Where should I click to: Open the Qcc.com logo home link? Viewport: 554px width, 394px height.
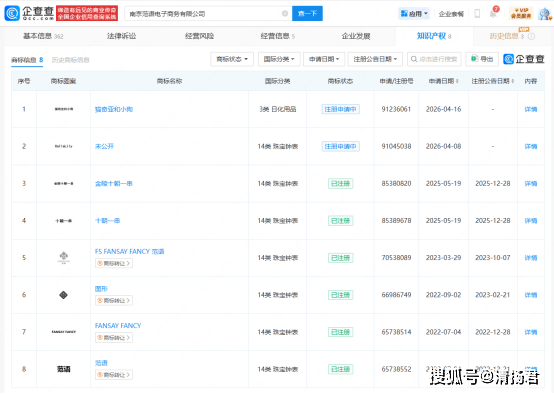pyautogui.click(x=29, y=13)
